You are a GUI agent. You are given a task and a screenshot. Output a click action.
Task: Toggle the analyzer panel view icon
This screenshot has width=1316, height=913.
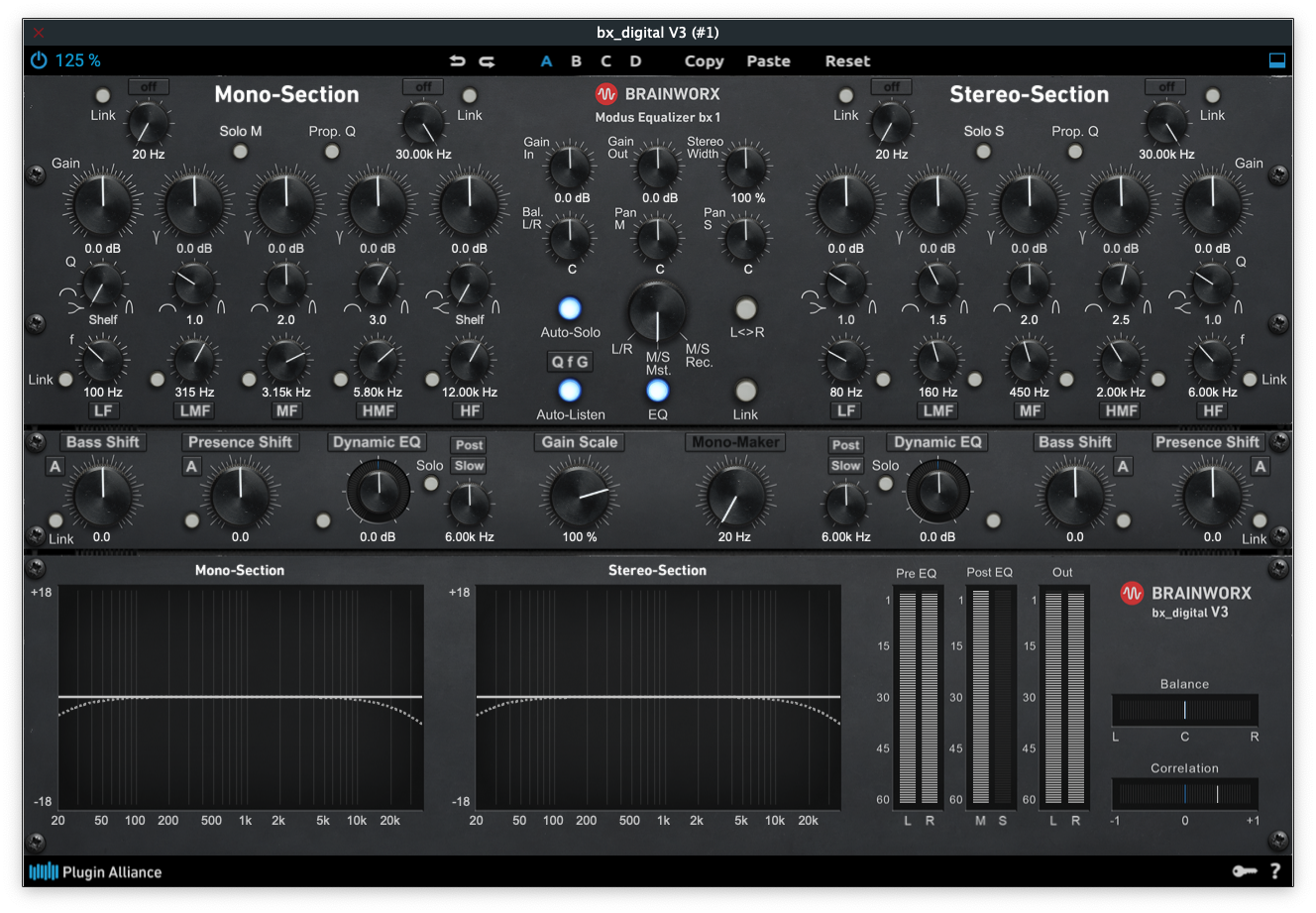[x=1277, y=60]
